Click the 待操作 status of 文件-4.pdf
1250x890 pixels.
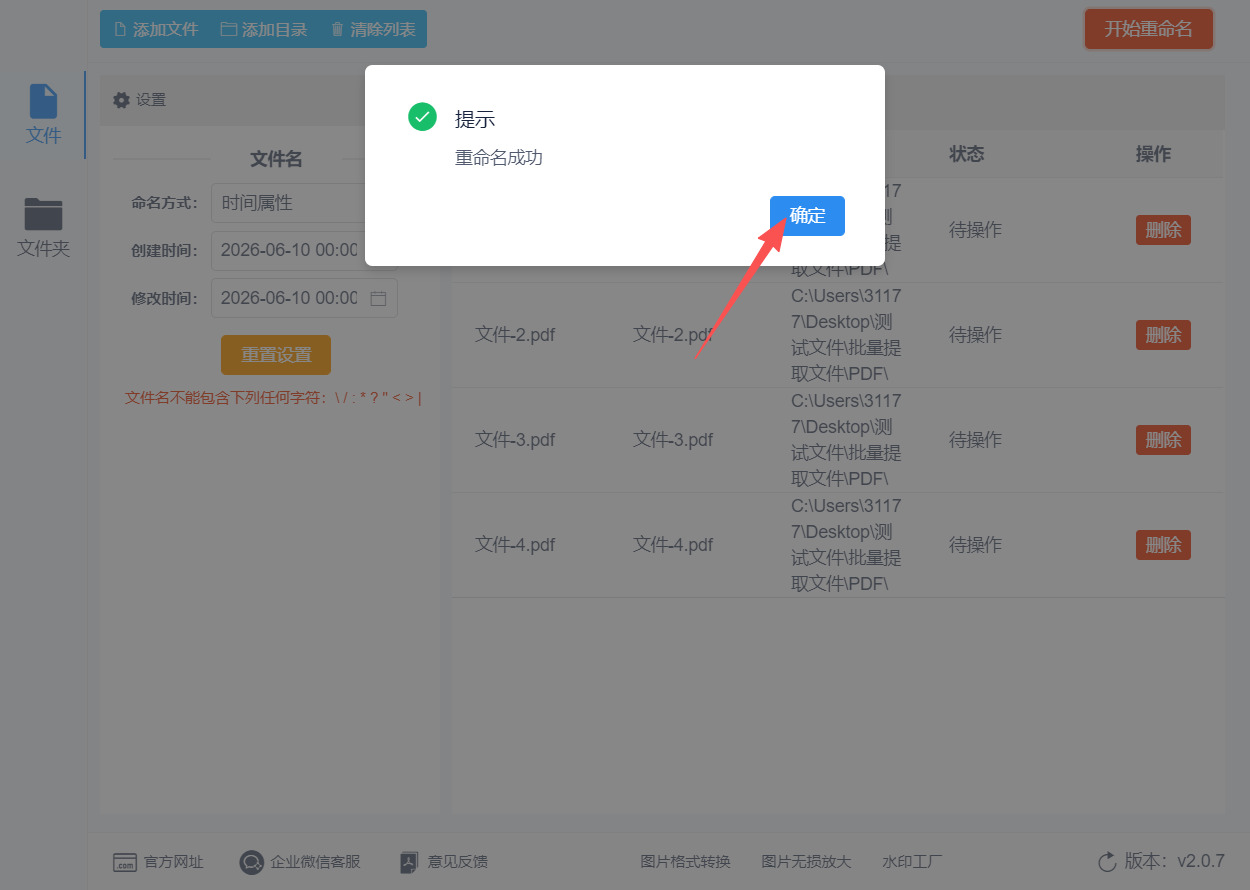[975, 545]
